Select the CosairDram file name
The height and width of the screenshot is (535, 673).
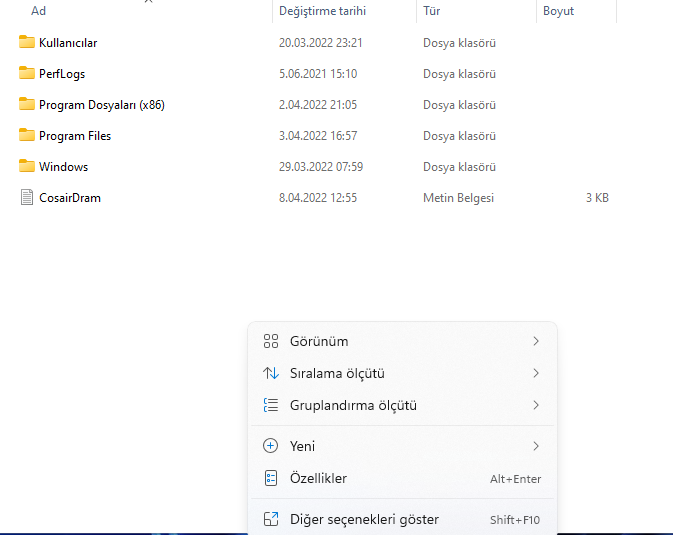pyautogui.click(x=70, y=197)
